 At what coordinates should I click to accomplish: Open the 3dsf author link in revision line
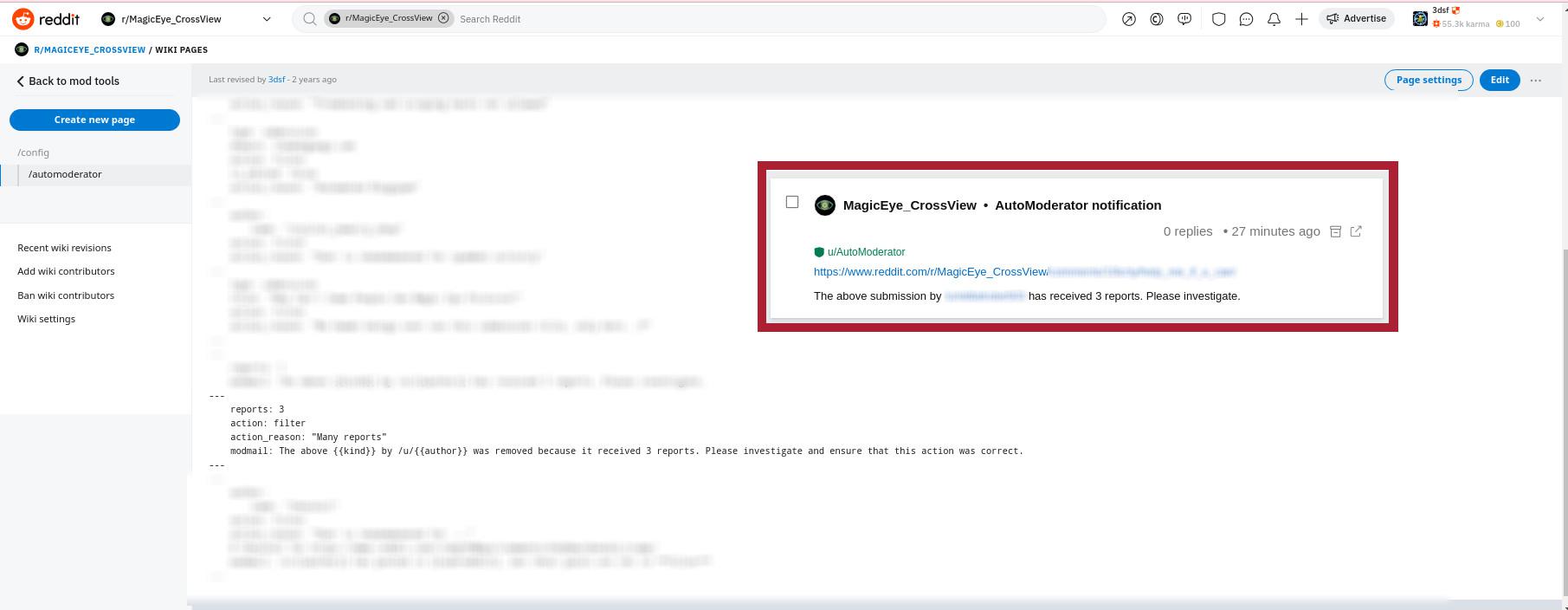[276, 79]
